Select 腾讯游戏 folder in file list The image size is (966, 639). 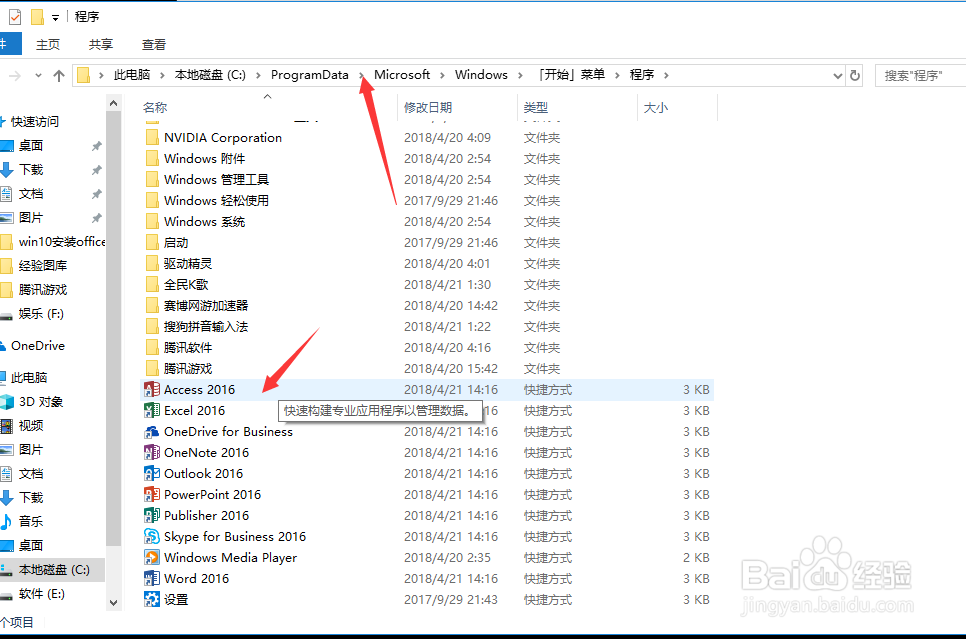pyautogui.click(x=428, y=368)
